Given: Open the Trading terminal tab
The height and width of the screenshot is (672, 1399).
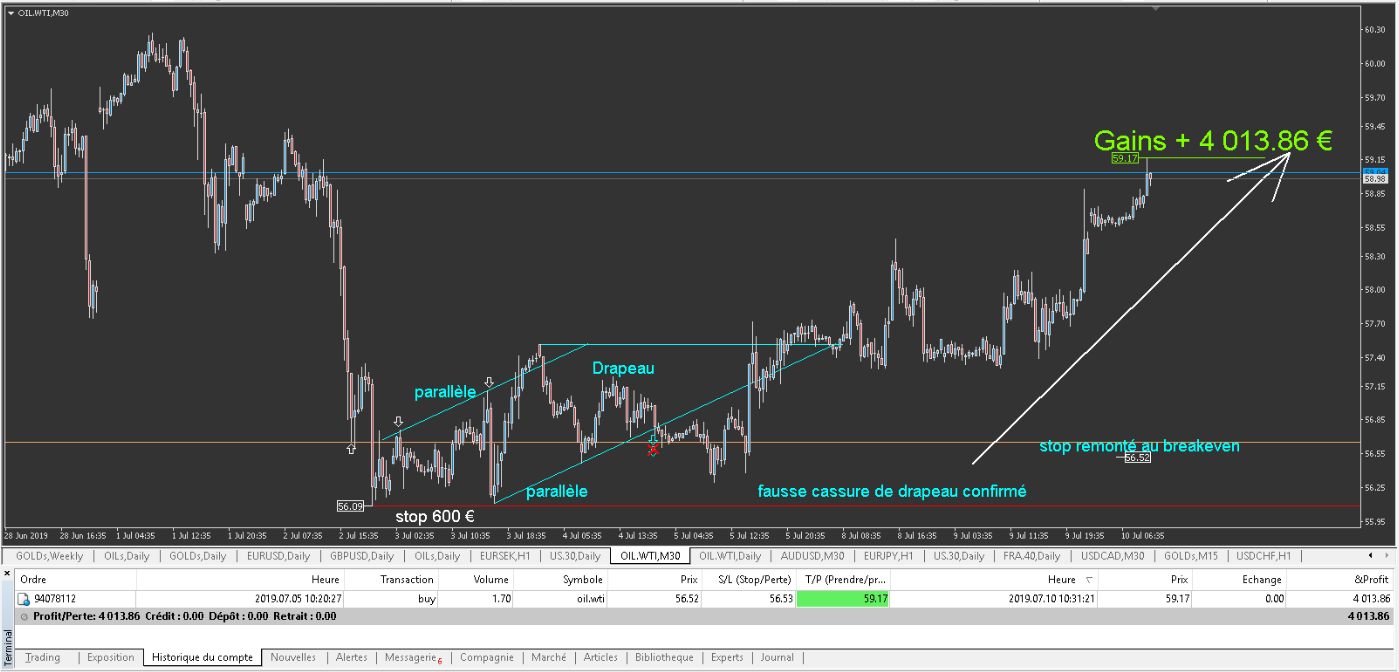Looking at the screenshot, I should (43, 657).
